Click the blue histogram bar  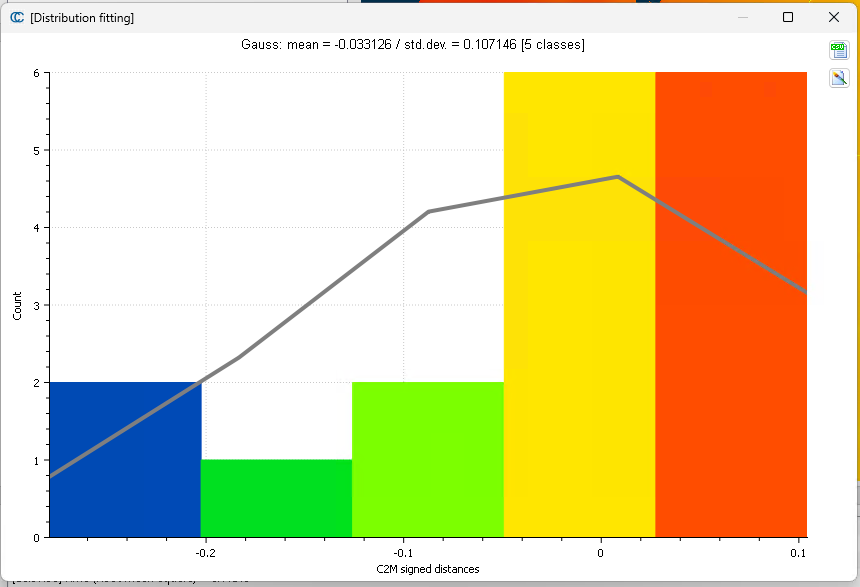125,460
